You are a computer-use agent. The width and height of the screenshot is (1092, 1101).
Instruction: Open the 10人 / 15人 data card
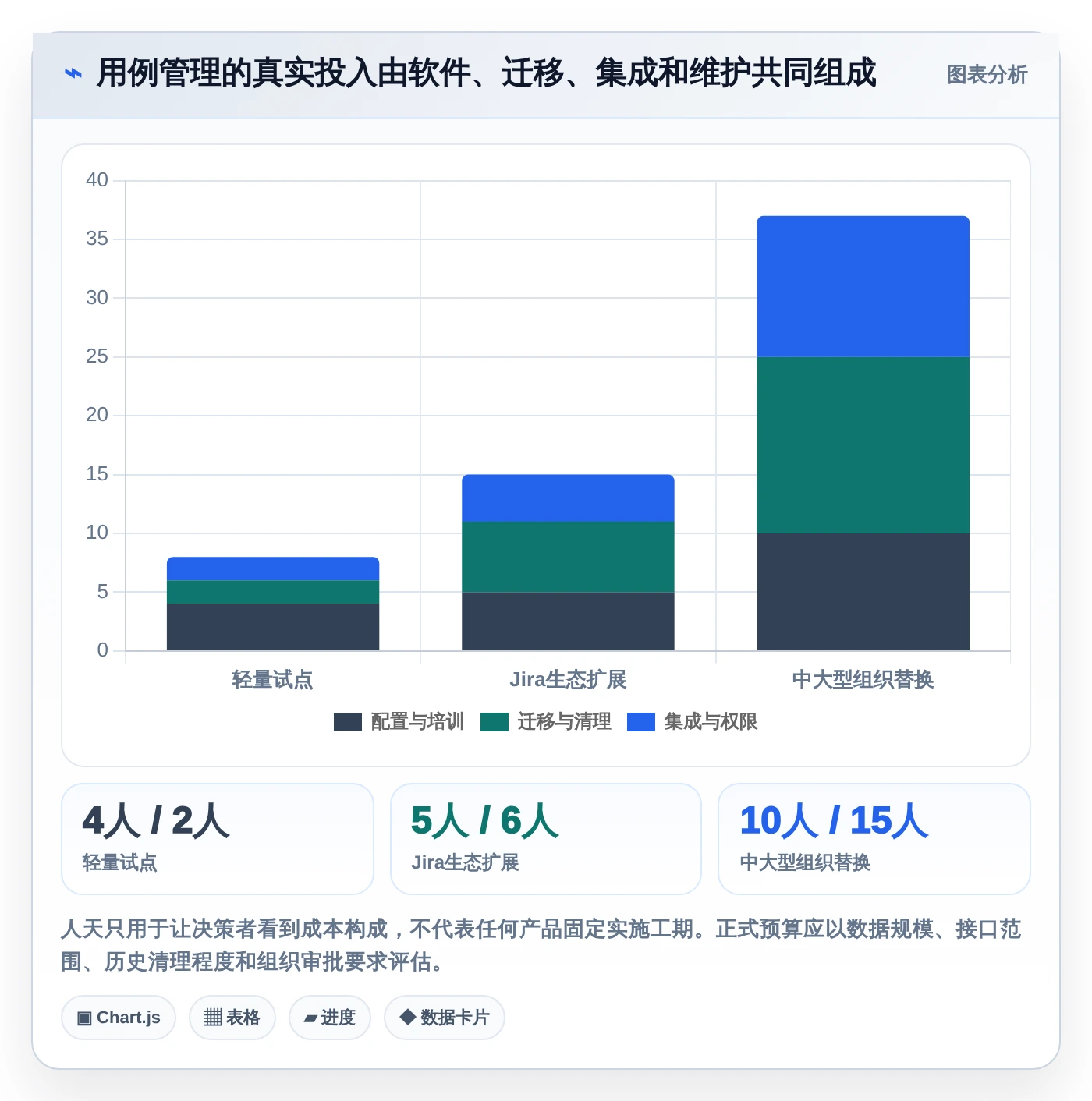click(874, 839)
